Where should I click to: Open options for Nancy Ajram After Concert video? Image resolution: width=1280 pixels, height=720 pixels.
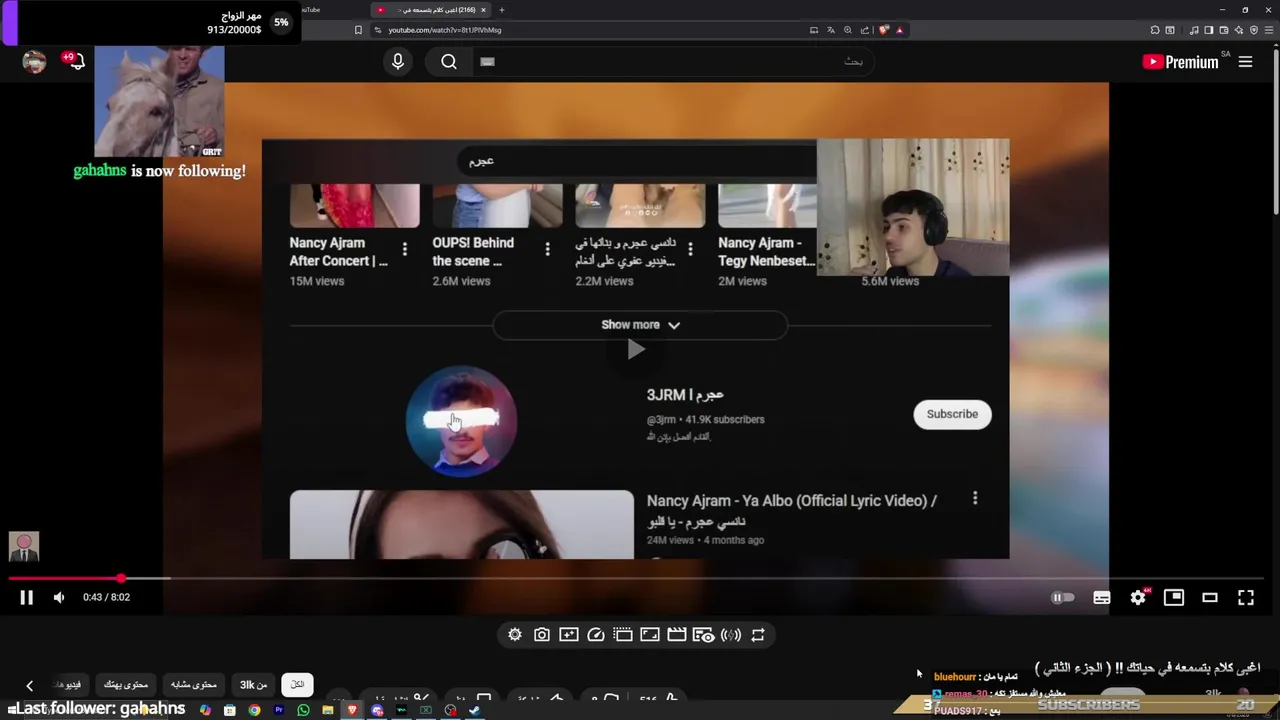(x=405, y=249)
